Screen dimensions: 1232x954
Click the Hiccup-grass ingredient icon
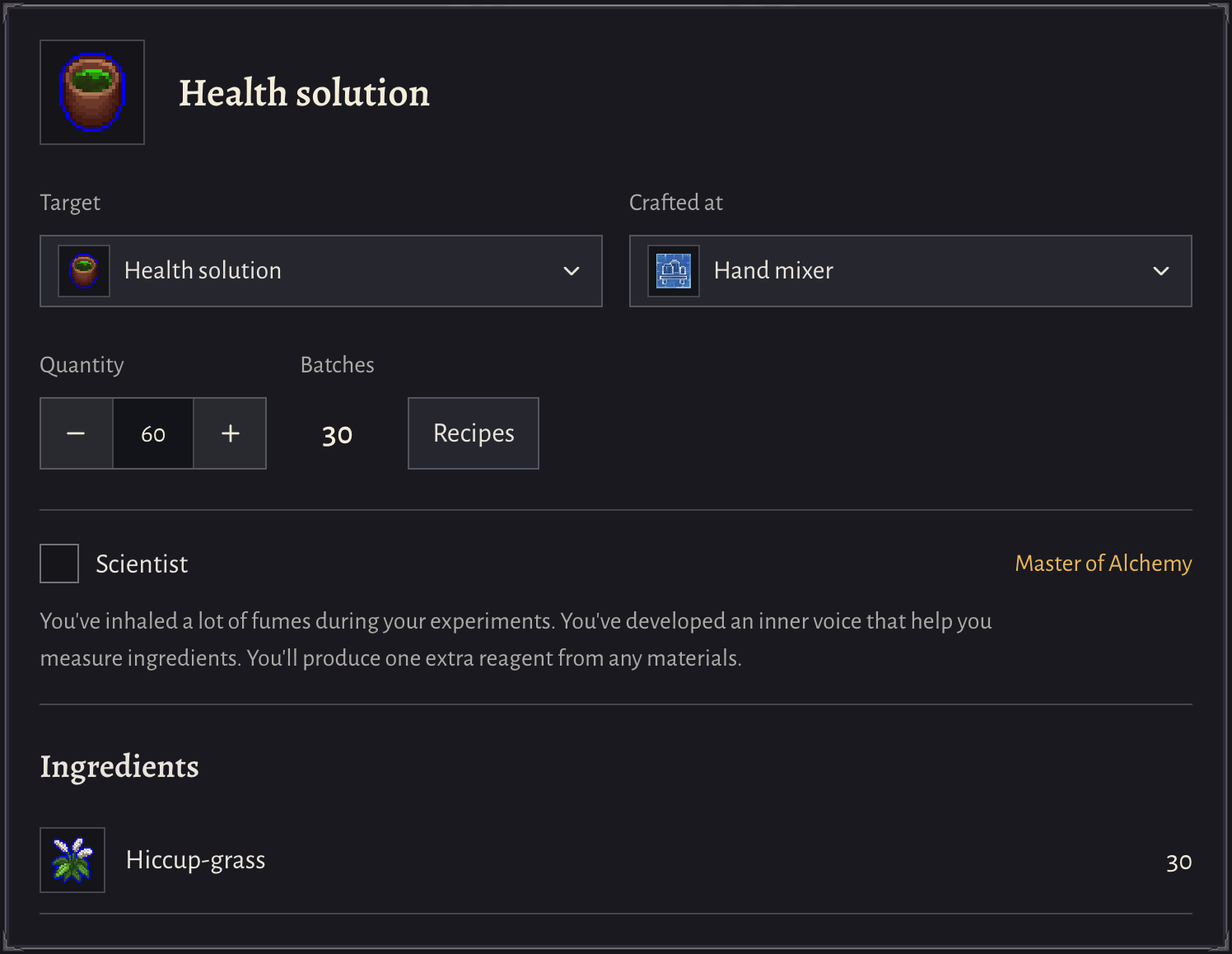pyautogui.click(x=72, y=860)
